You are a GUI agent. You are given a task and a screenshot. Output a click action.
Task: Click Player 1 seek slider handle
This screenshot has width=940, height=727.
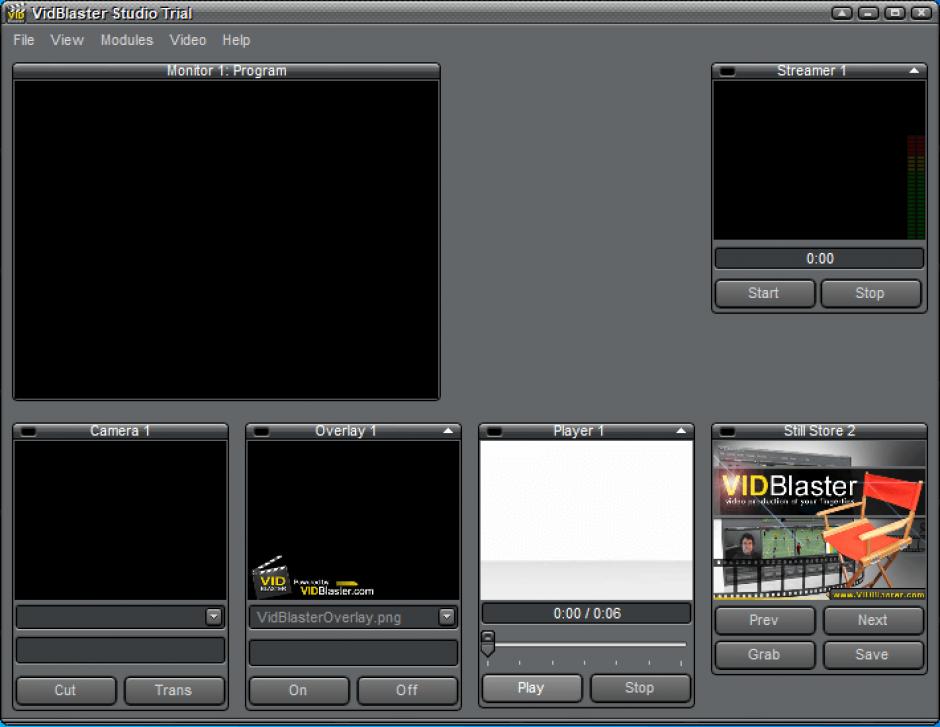pyautogui.click(x=488, y=644)
